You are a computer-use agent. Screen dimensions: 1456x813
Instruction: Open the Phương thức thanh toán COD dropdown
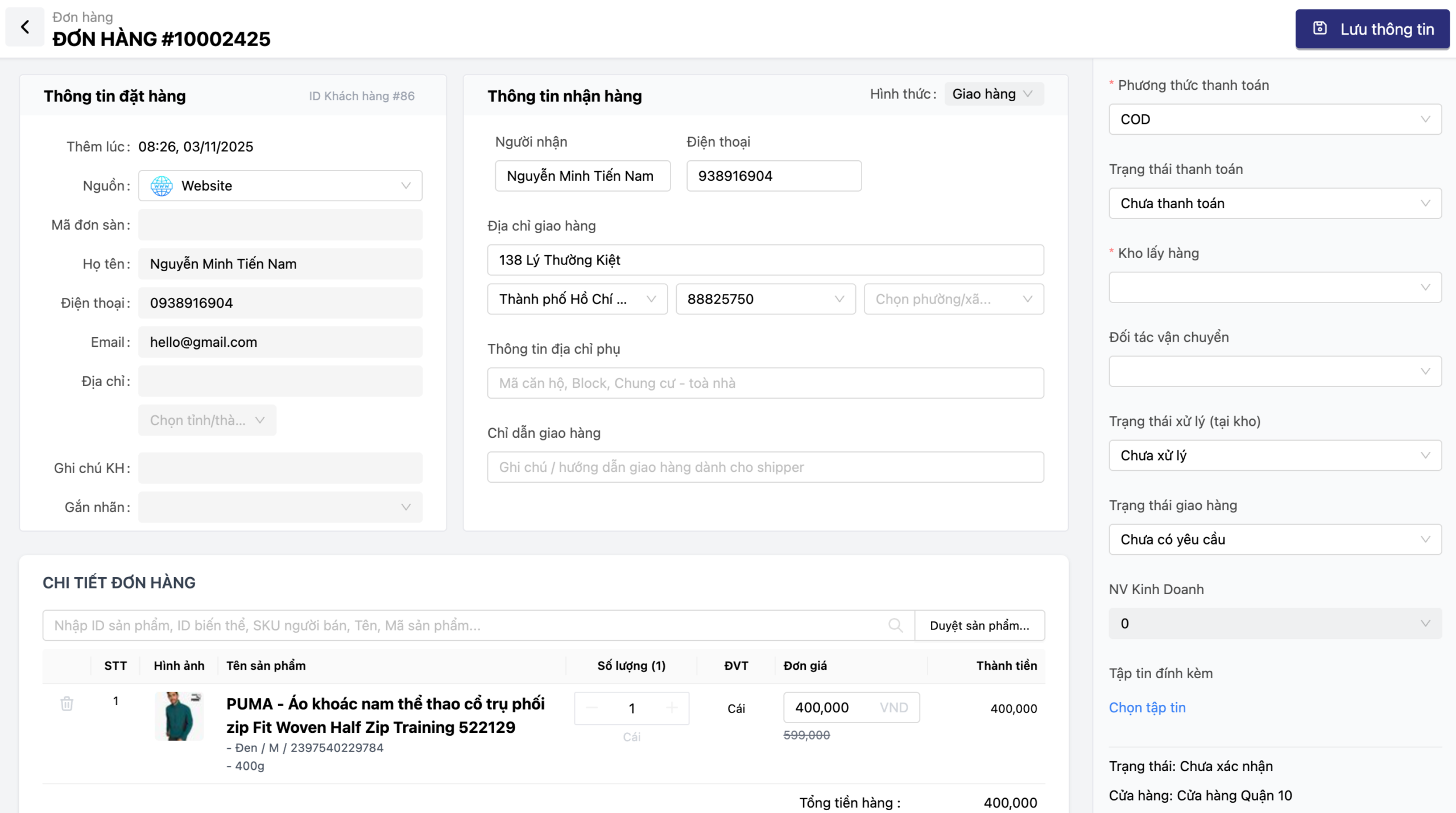[x=1275, y=119]
